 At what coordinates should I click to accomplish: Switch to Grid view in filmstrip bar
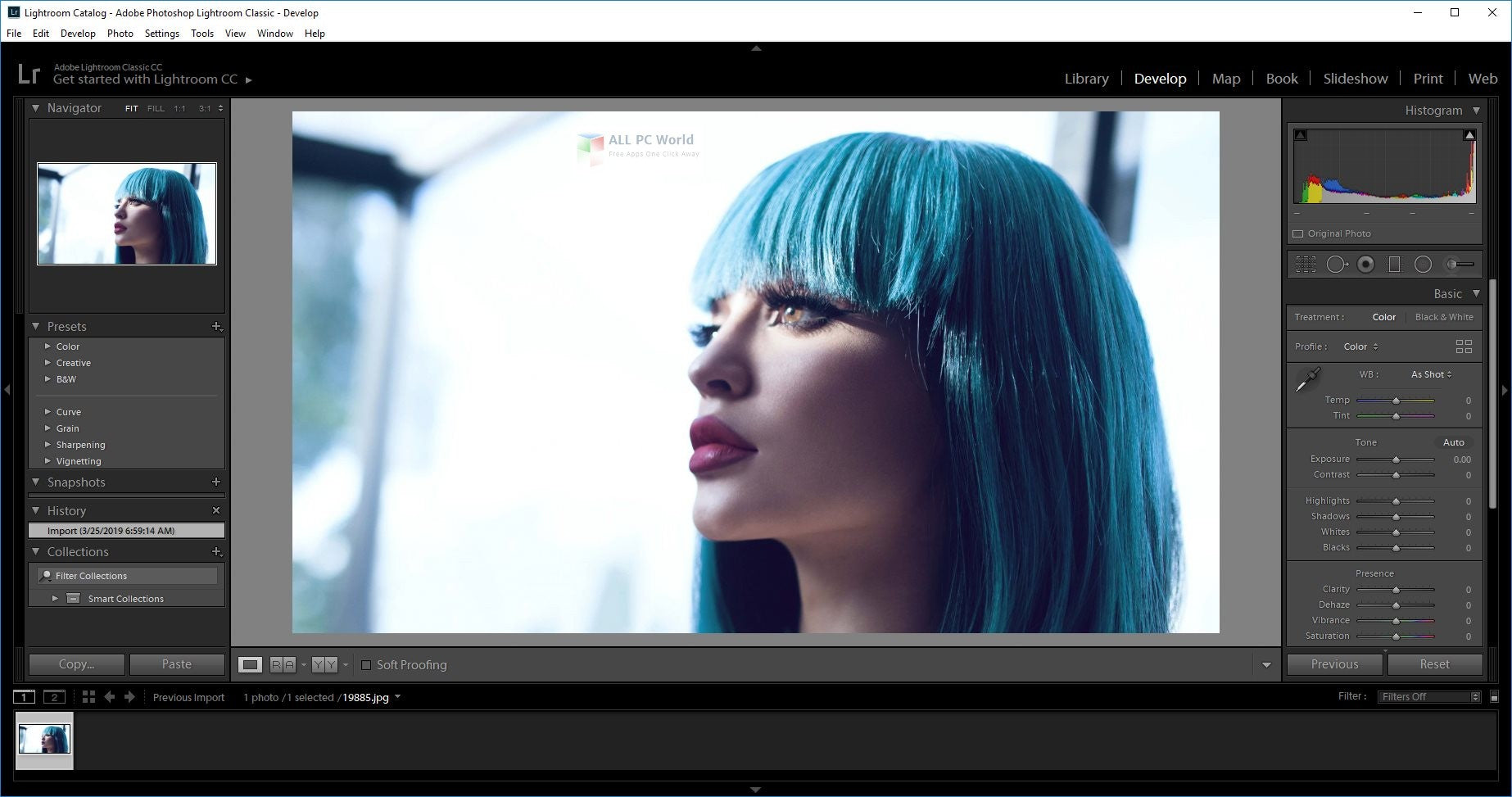tap(88, 697)
